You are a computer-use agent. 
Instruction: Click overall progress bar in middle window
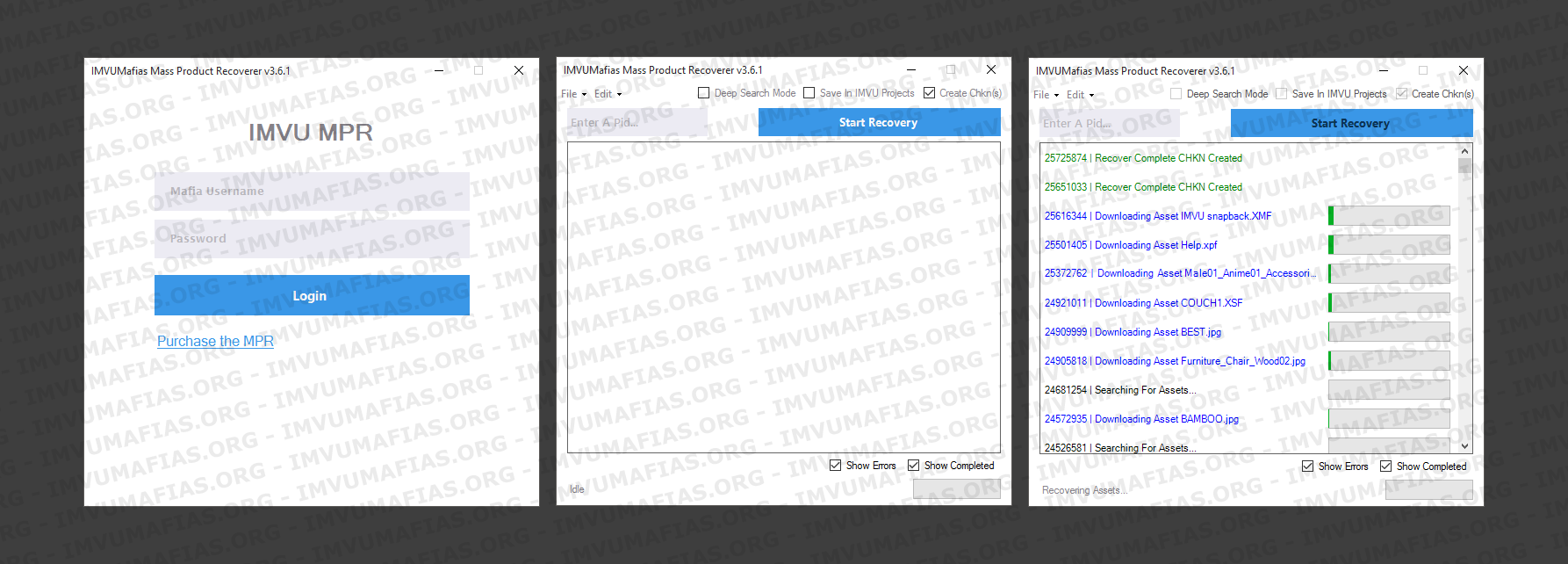pyautogui.click(x=956, y=489)
